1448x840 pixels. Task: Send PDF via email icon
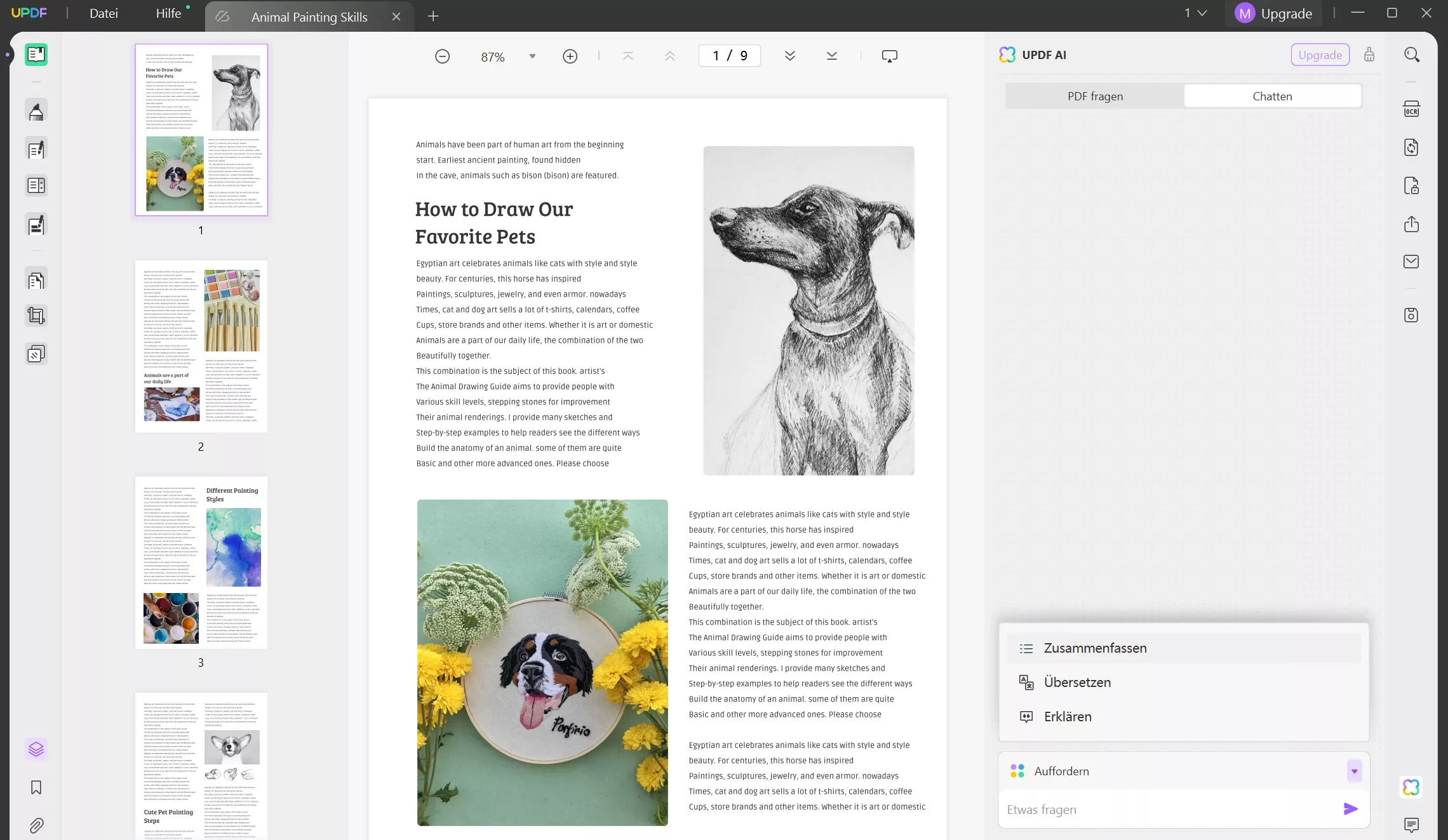1411,262
